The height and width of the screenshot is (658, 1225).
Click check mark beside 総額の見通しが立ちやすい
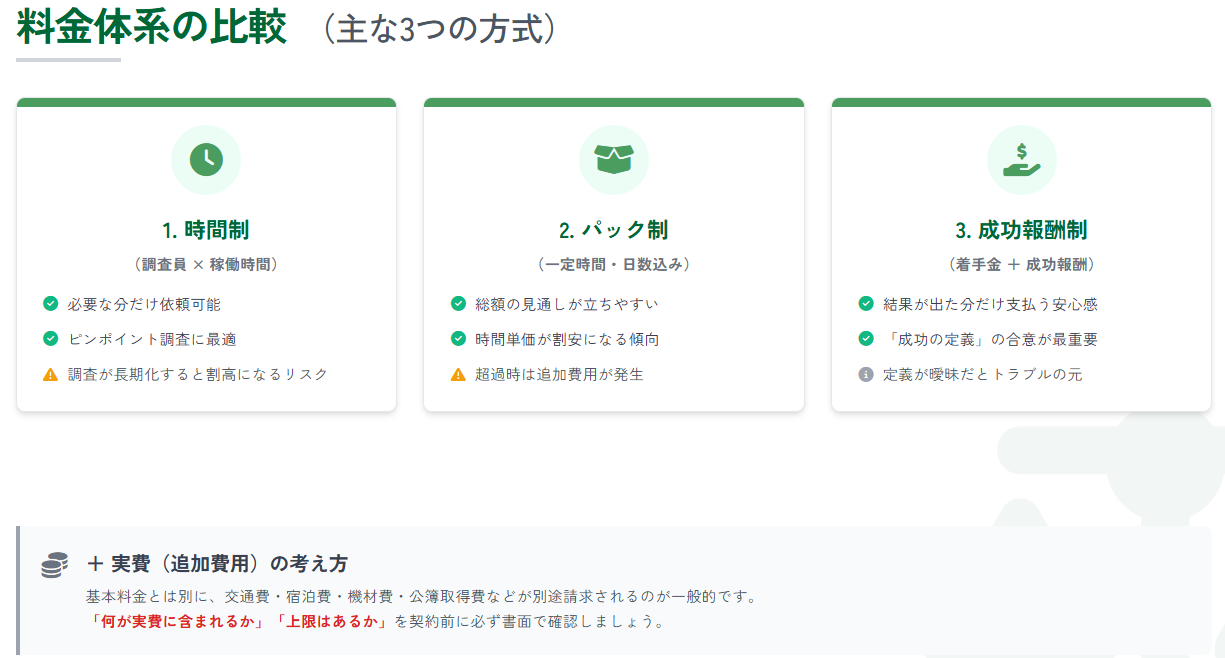[459, 303]
